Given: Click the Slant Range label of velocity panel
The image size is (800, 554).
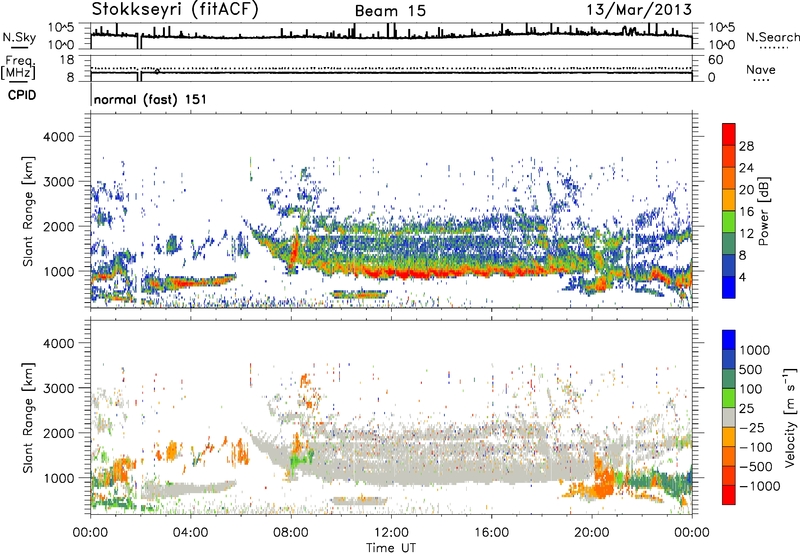Looking at the screenshot, I should [x=28, y=417].
